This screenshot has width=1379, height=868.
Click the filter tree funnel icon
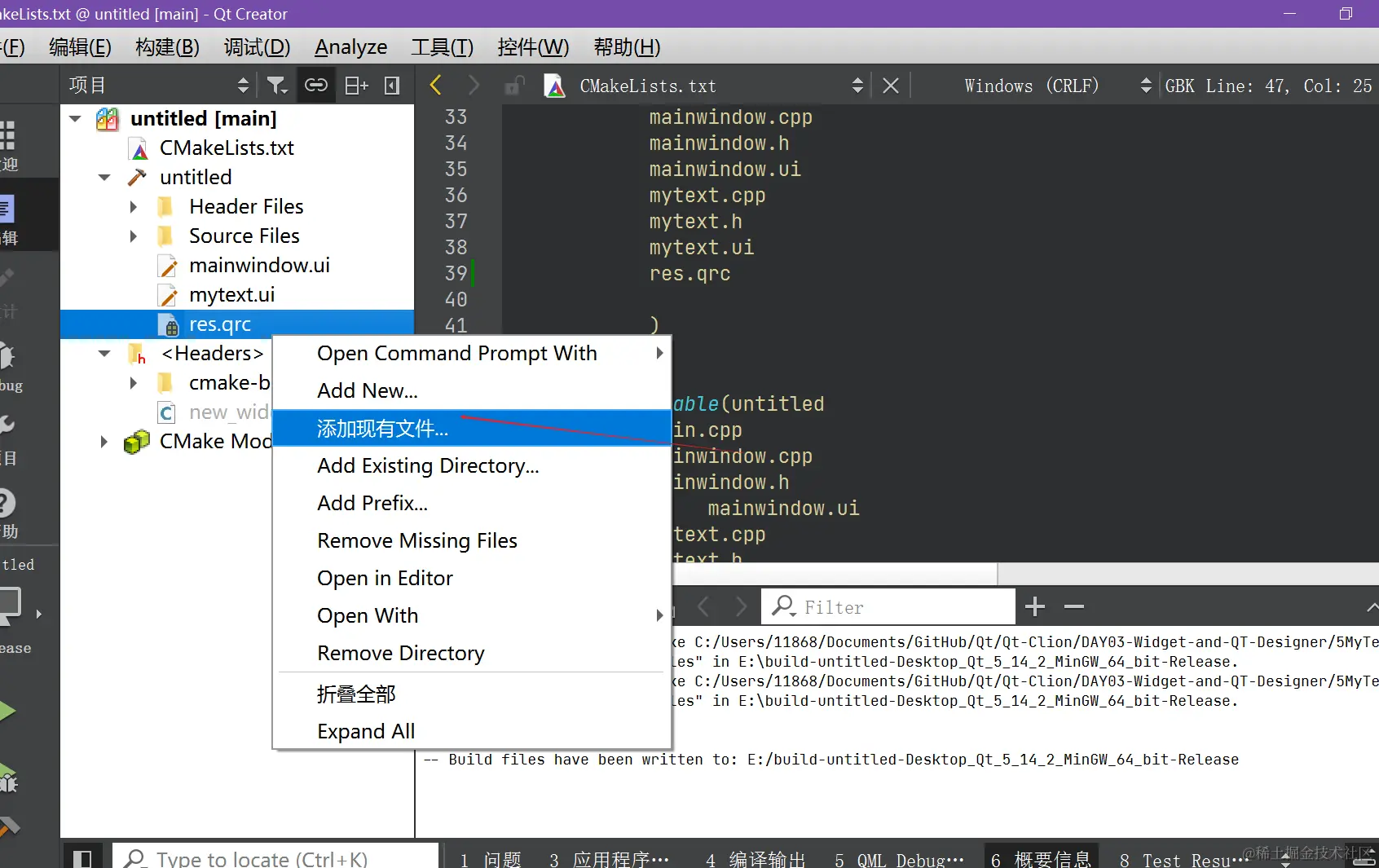point(277,86)
